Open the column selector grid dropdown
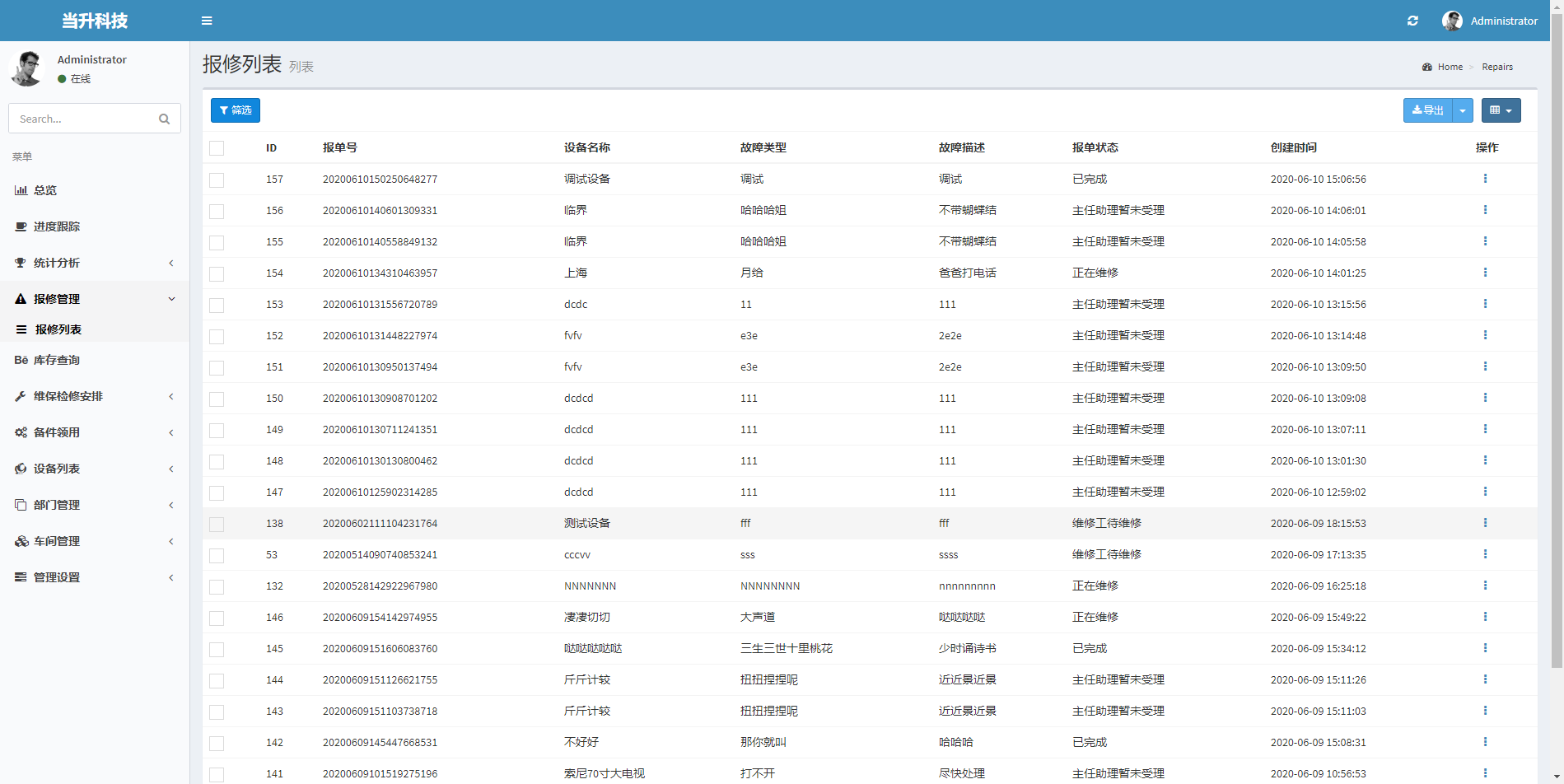Viewport: 1564px width, 784px height. [1501, 110]
